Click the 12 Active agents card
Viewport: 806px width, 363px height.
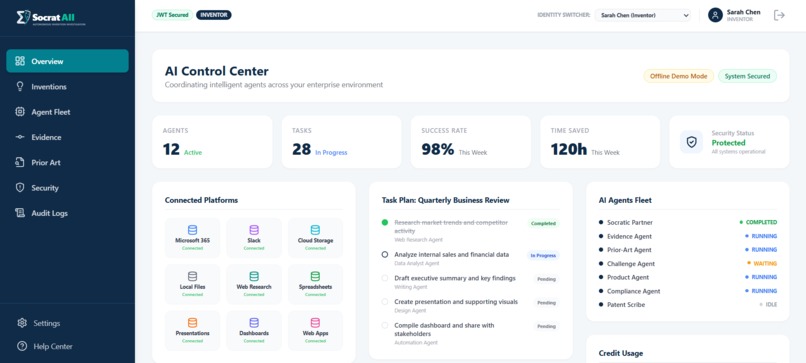tap(212, 142)
